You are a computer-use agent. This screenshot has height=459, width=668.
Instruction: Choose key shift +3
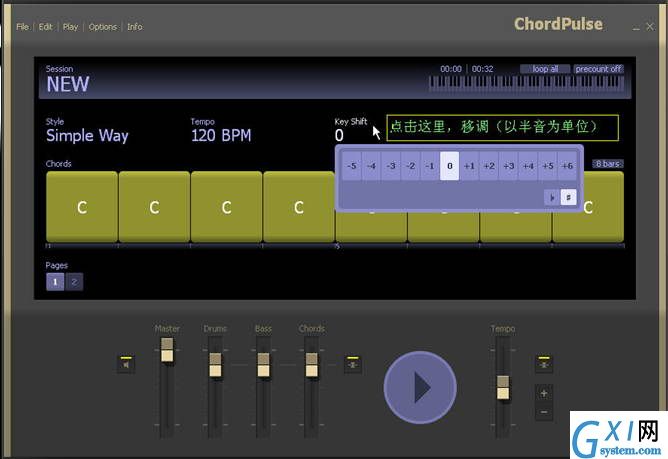[x=508, y=166]
